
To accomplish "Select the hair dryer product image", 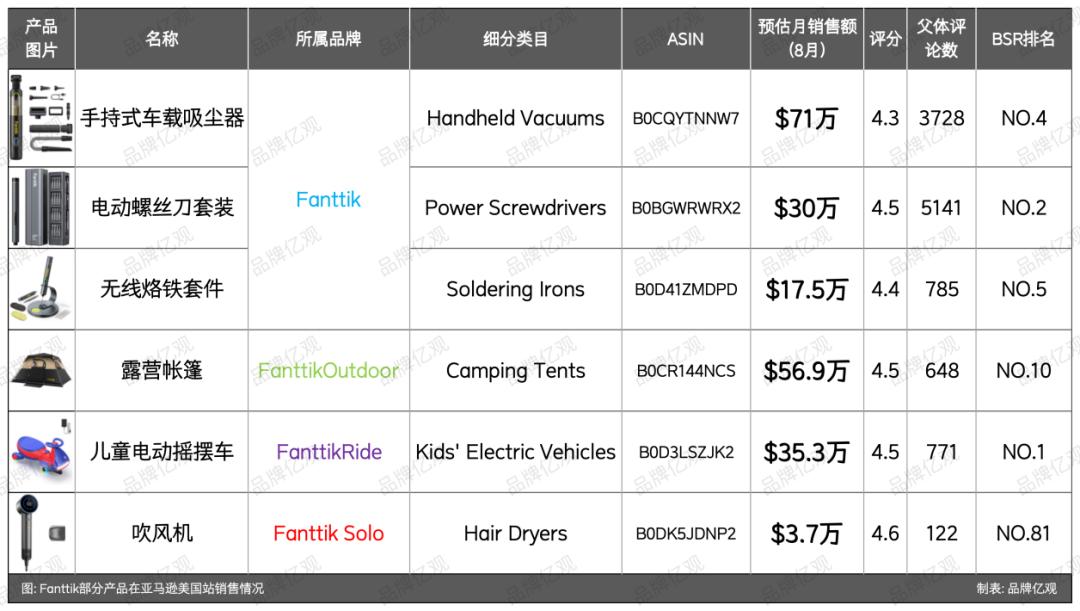I will (x=41, y=533).
